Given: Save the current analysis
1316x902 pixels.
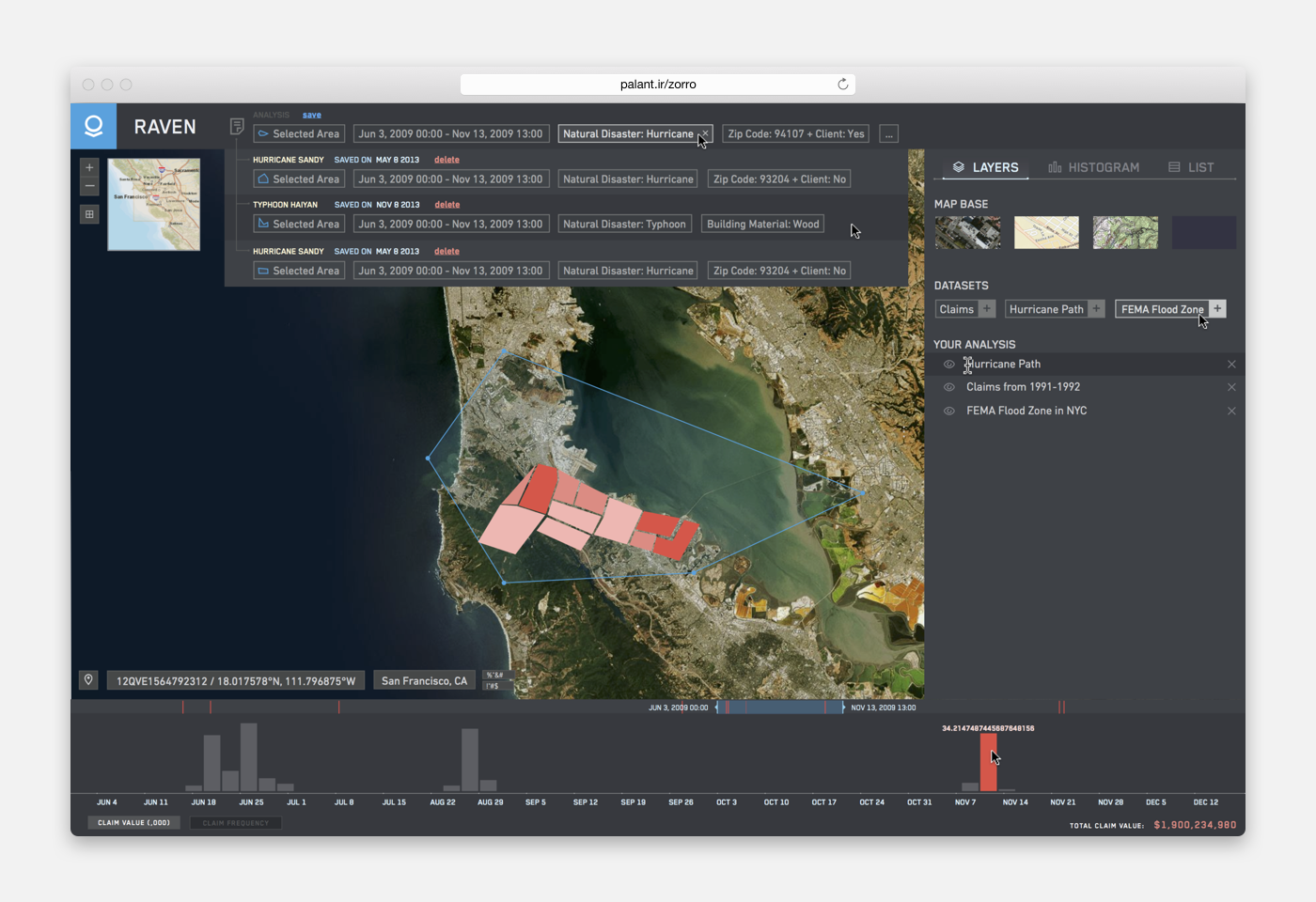Looking at the screenshot, I should tap(312, 116).
